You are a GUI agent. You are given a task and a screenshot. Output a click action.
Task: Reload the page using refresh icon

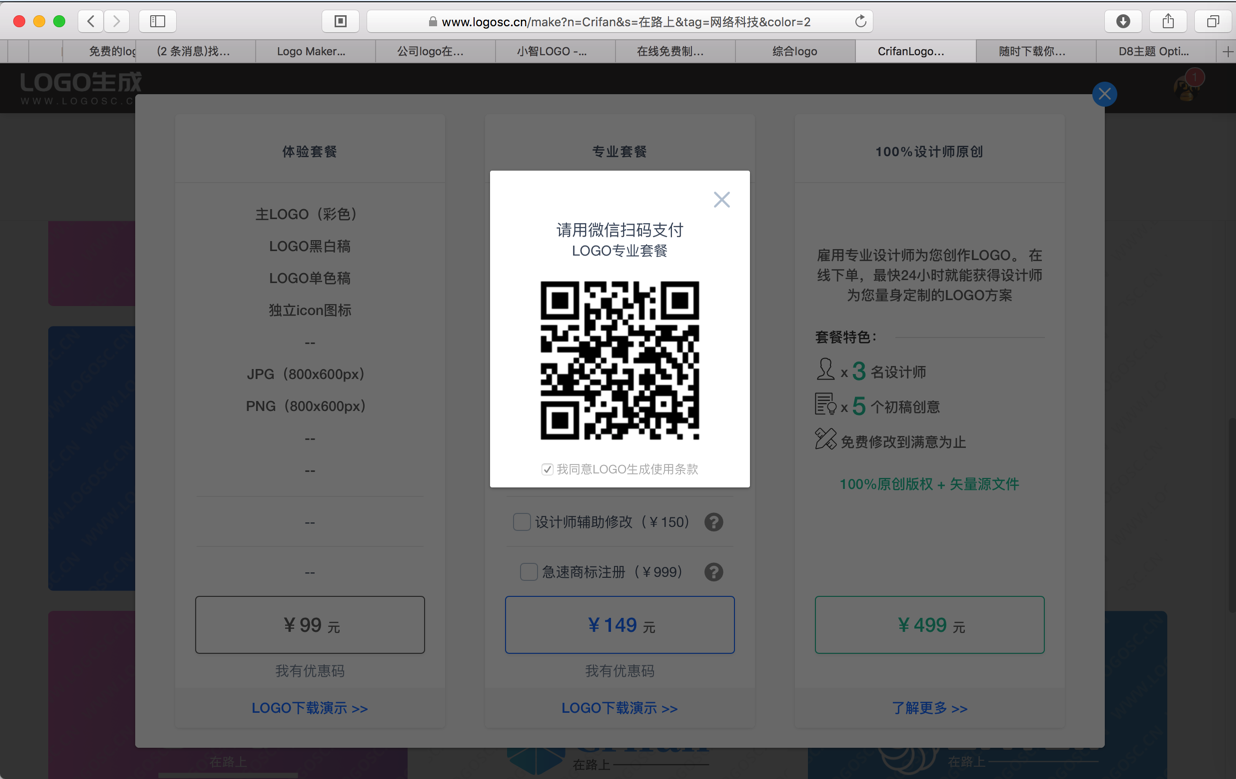(860, 21)
